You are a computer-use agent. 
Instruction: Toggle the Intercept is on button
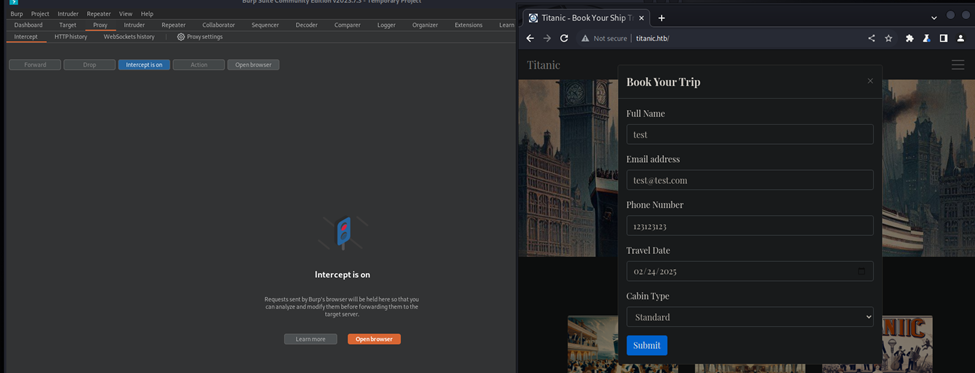click(144, 65)
